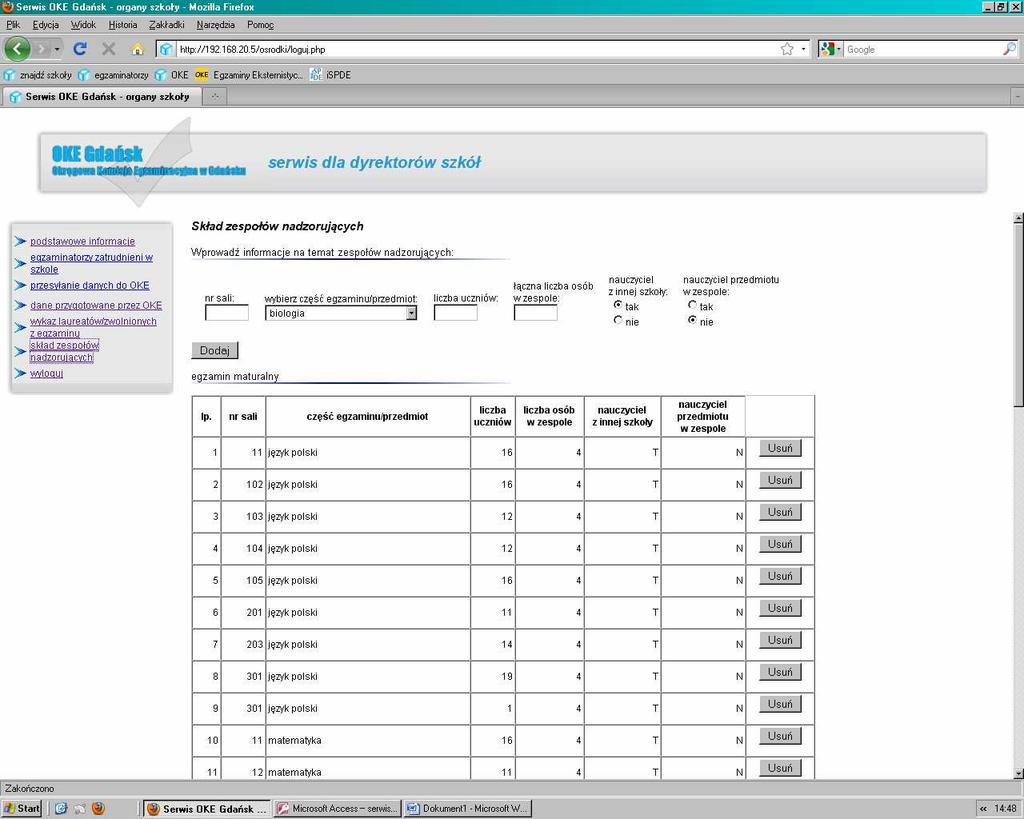The image size is (1024, 819).
Task: Open the 'iSPDE' bookmark
Action: [x=330, y=75]
